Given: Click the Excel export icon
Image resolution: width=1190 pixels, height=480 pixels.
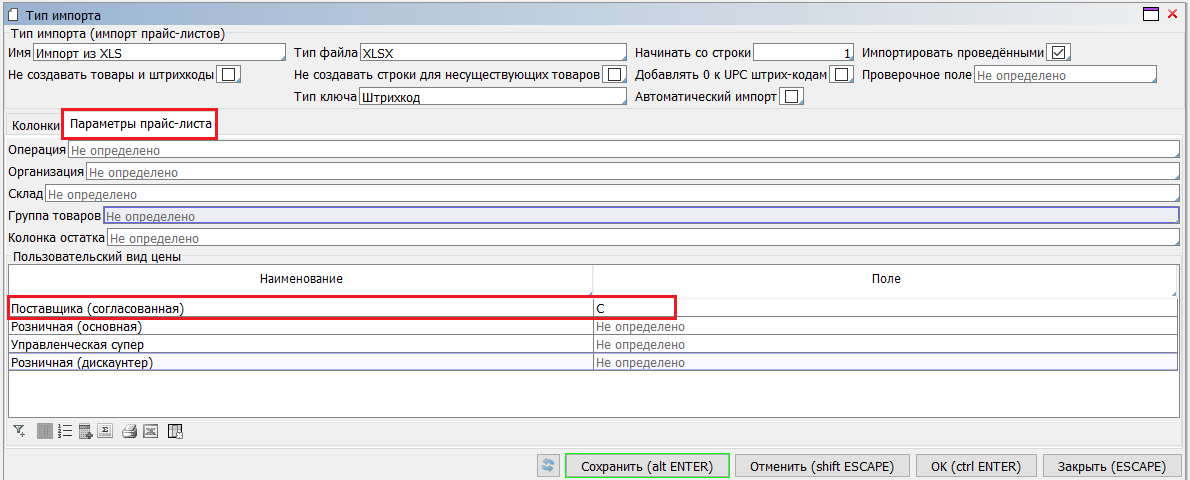Looking at the screenshot, I should [x=150, y=432].
